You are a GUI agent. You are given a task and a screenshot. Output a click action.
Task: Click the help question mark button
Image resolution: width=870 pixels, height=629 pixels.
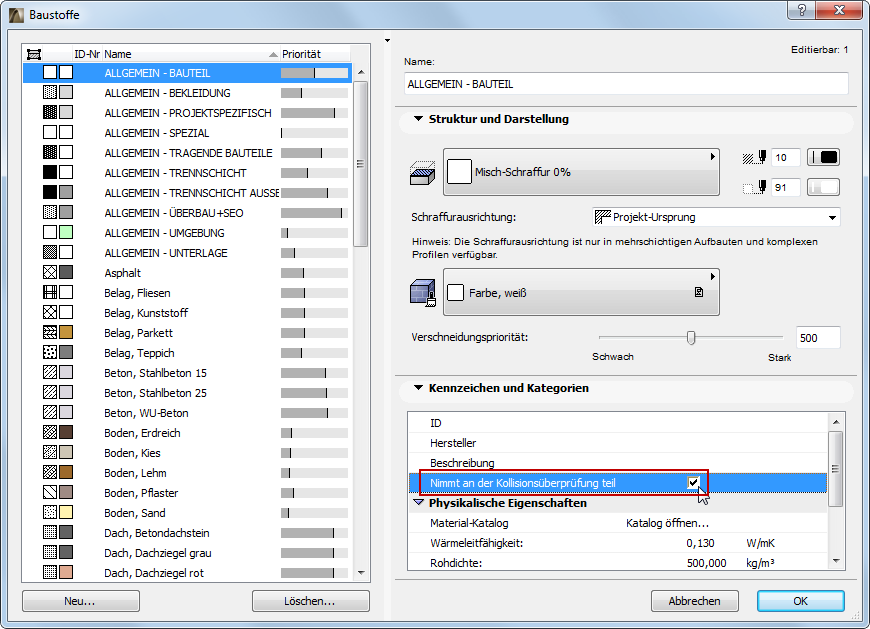[x=802, y=10]
